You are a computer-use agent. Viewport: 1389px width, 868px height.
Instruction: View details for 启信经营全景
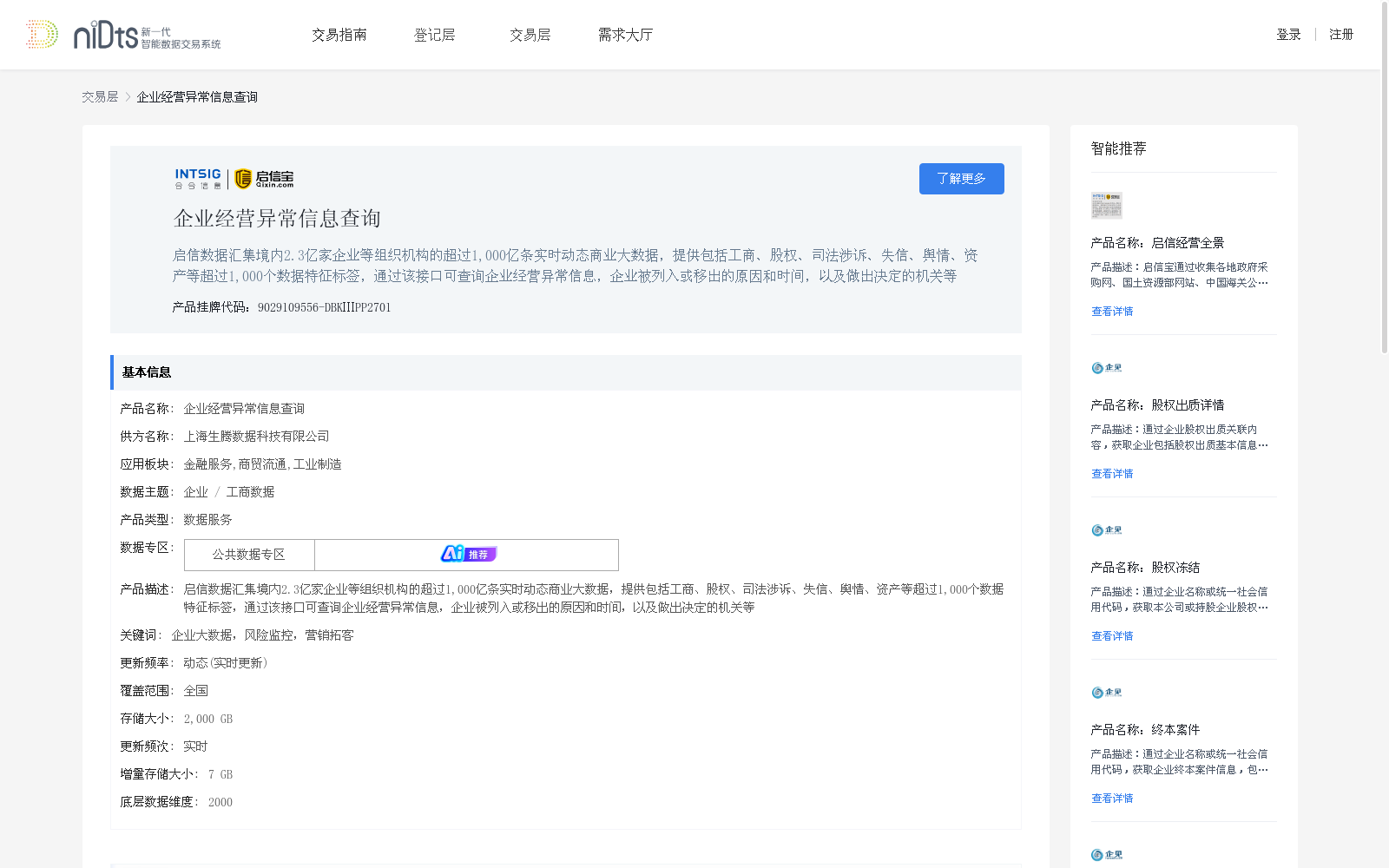tap(1112, 312)
